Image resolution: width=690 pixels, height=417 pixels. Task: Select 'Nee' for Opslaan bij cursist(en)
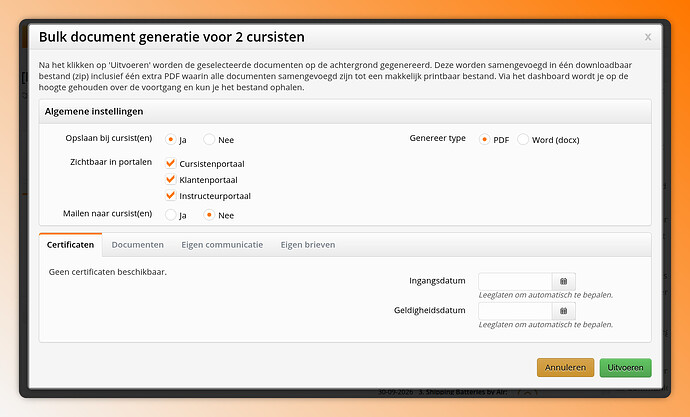click(x=209, y=139)
